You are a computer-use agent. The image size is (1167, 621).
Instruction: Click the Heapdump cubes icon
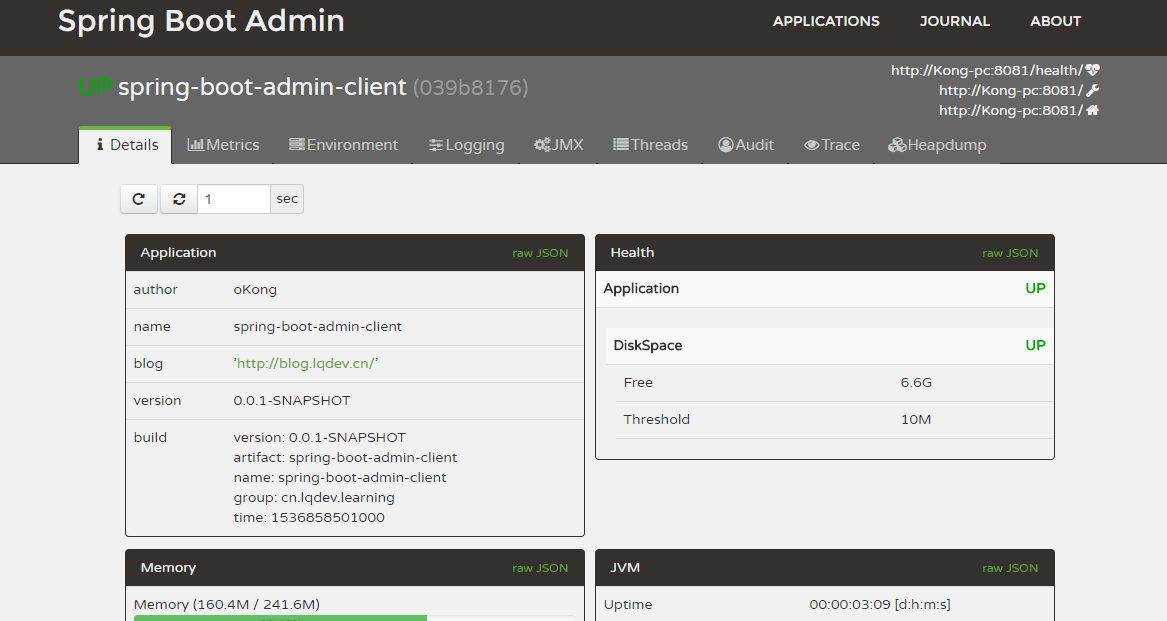pyautogui.click(x=897, y=145)
